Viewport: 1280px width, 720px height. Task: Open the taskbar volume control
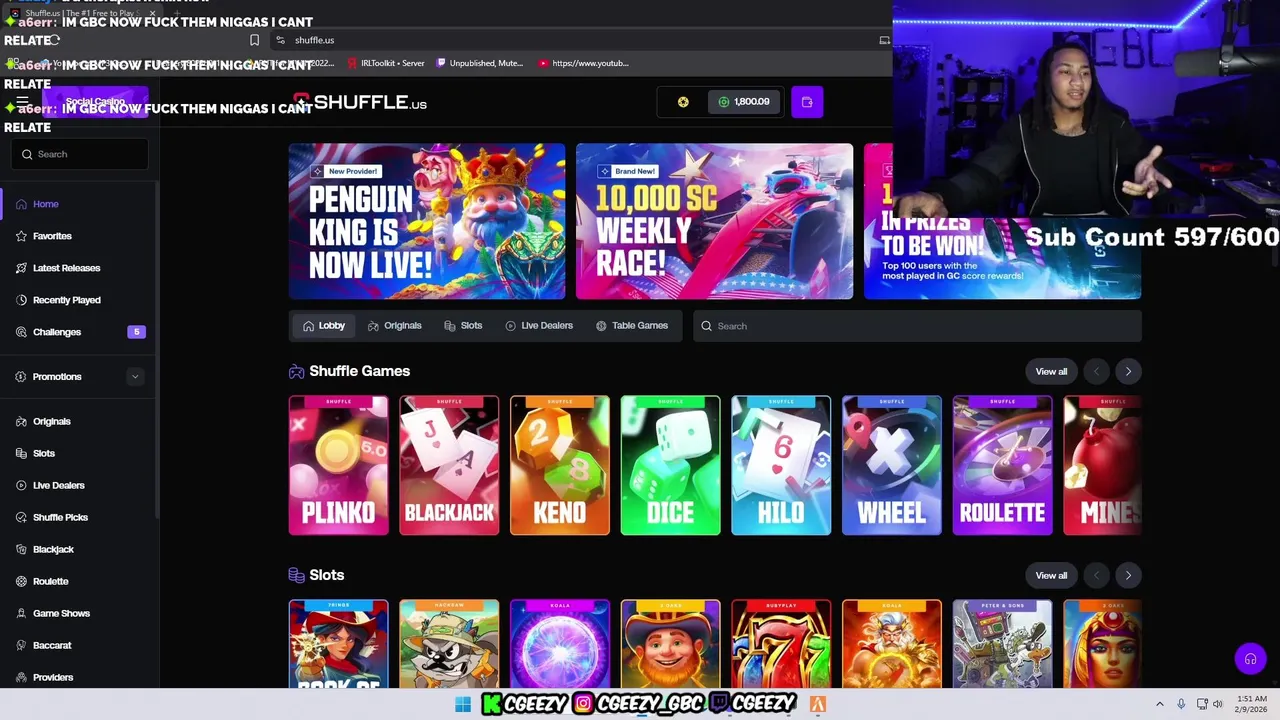[x=1218, y=704]
